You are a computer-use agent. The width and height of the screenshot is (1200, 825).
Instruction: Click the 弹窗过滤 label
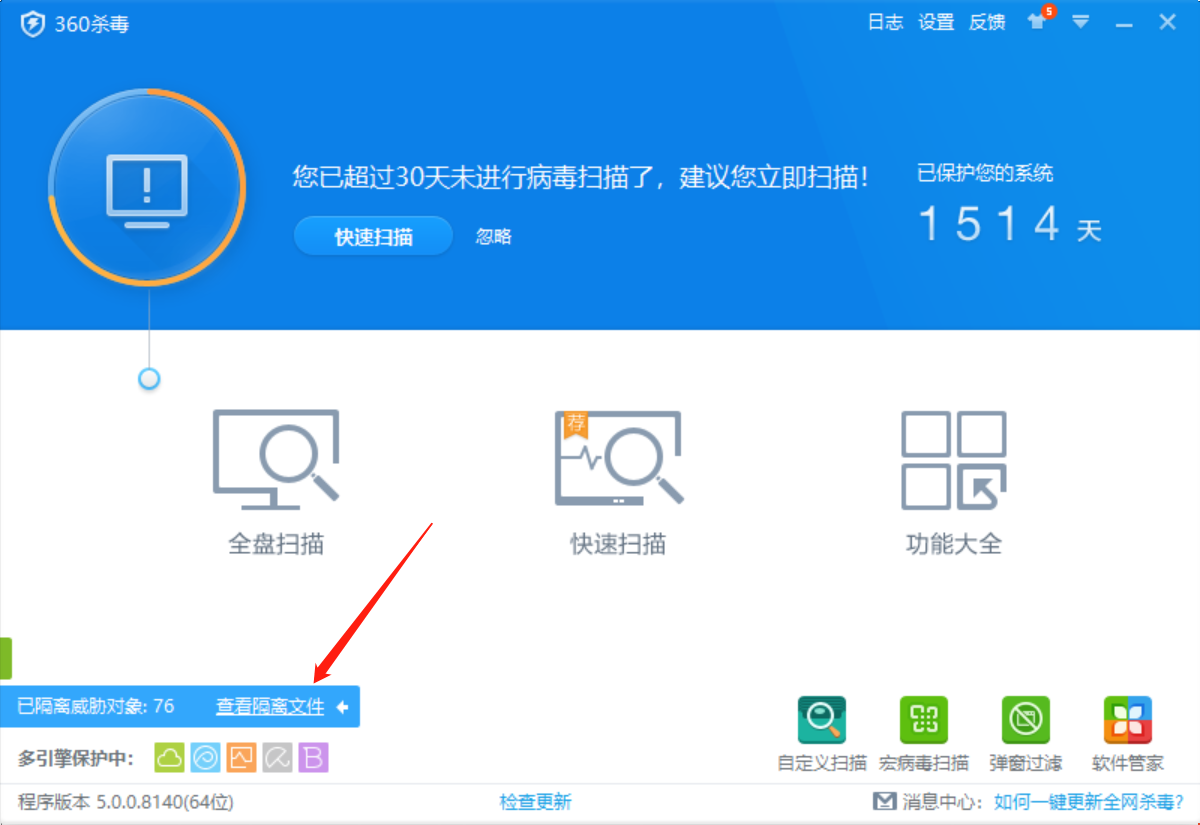pyautogui.click(x=1026, y=763)
